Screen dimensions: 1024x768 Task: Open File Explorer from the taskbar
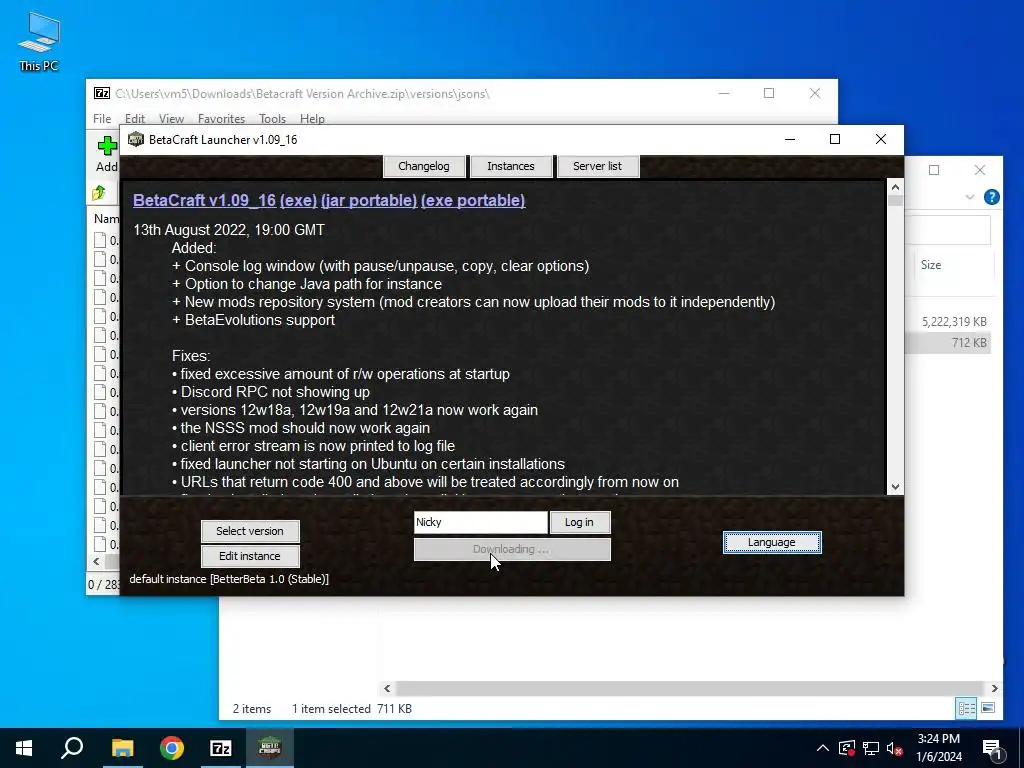(122, 748)
